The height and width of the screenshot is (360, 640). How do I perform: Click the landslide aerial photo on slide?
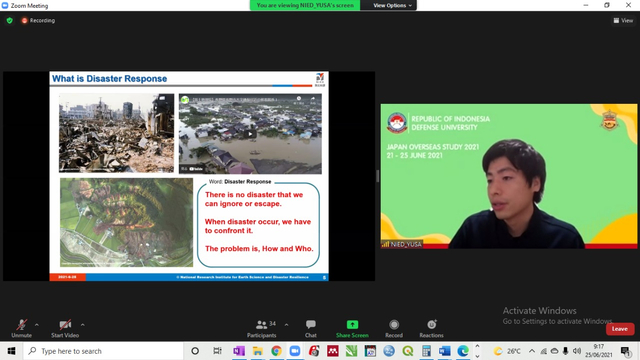pyautogui.click(x=127, y=222)
